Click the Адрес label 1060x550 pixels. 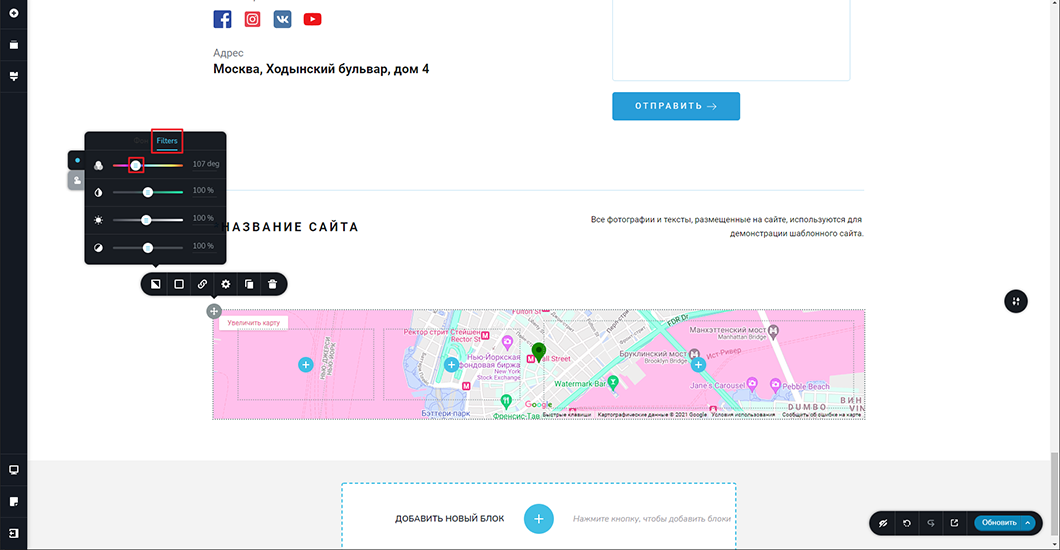[x=228, y=53]
